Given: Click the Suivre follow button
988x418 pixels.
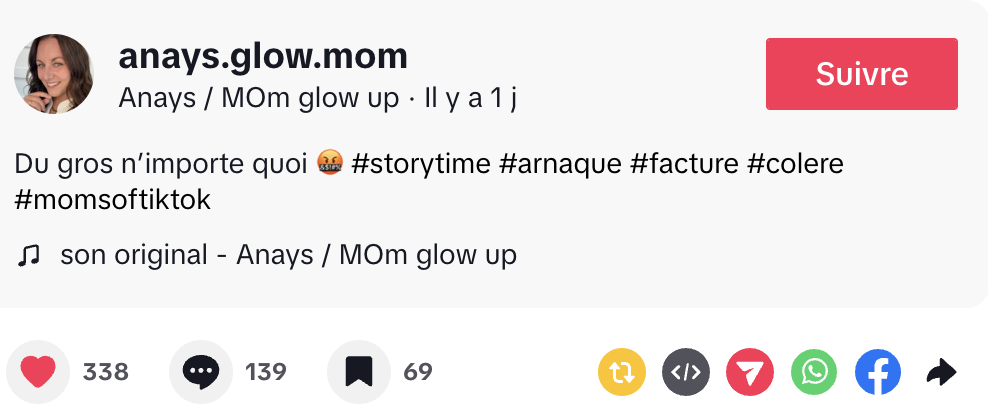Looking at the screenshot, I should [861, 74].
